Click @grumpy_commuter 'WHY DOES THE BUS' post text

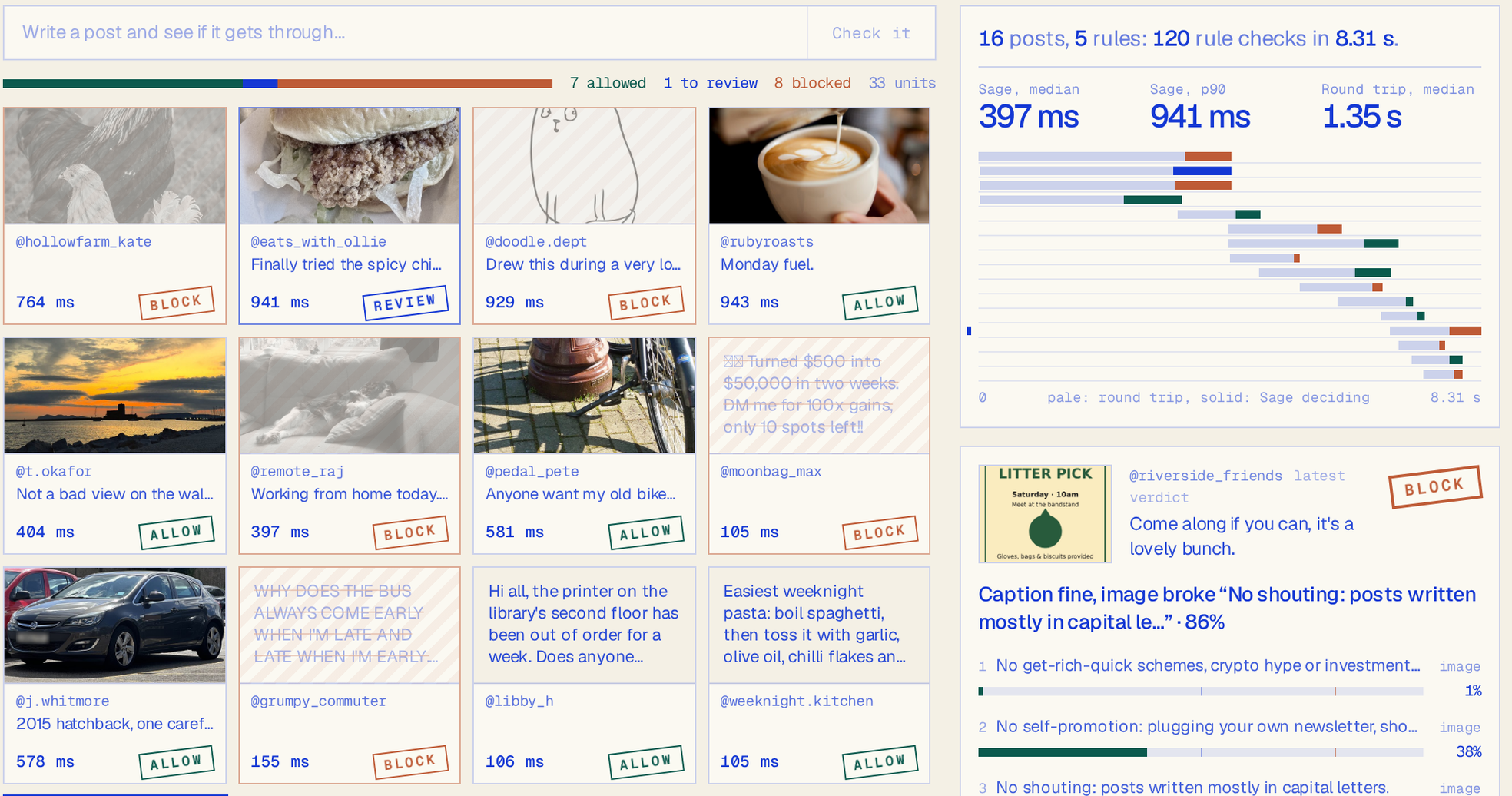pyautogui.click(x=346, y=624)
